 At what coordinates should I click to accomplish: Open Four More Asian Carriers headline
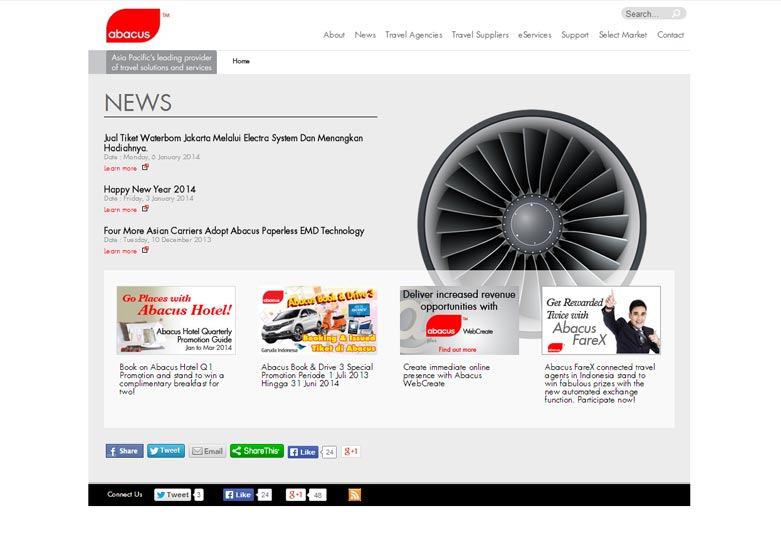(234, 231)
